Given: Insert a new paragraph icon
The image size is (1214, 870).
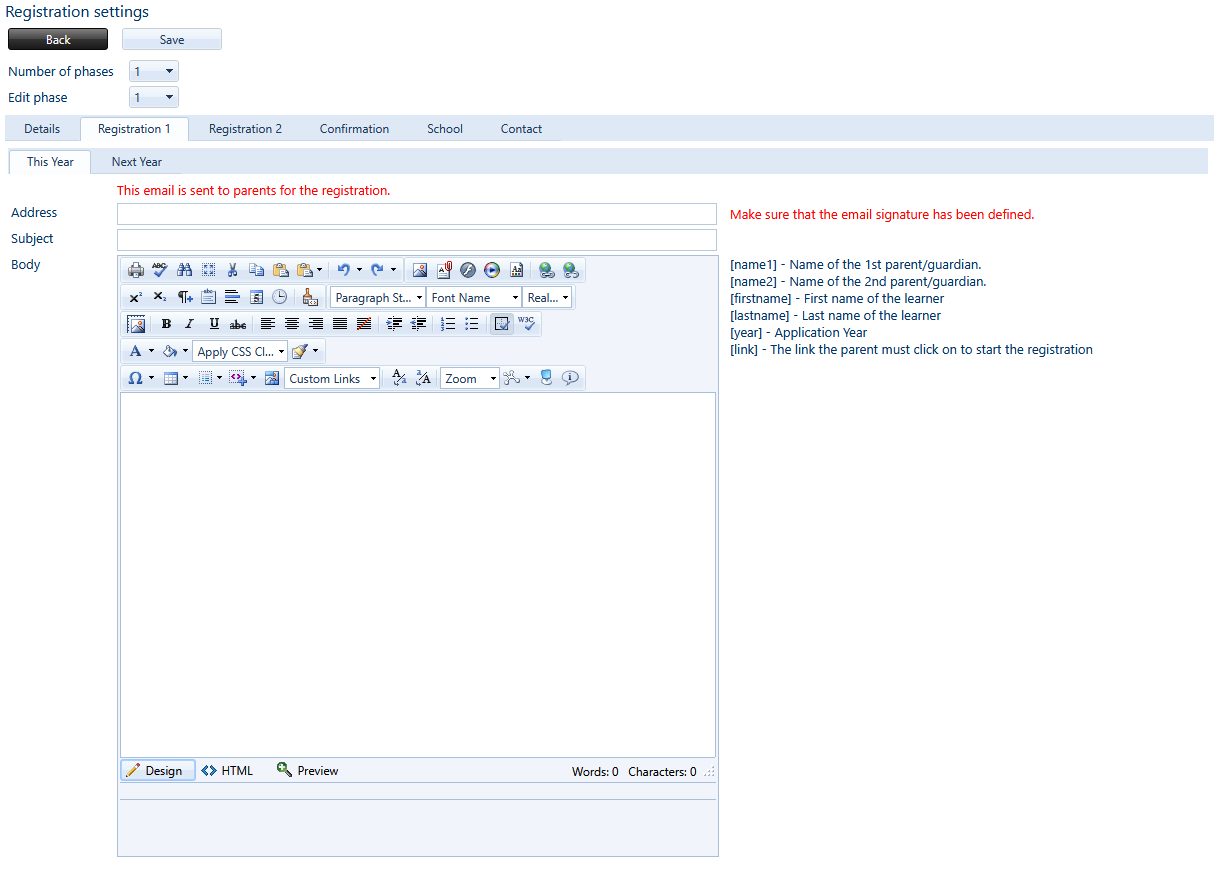Looking at the screenshot, I should click(x=184, y=297).
